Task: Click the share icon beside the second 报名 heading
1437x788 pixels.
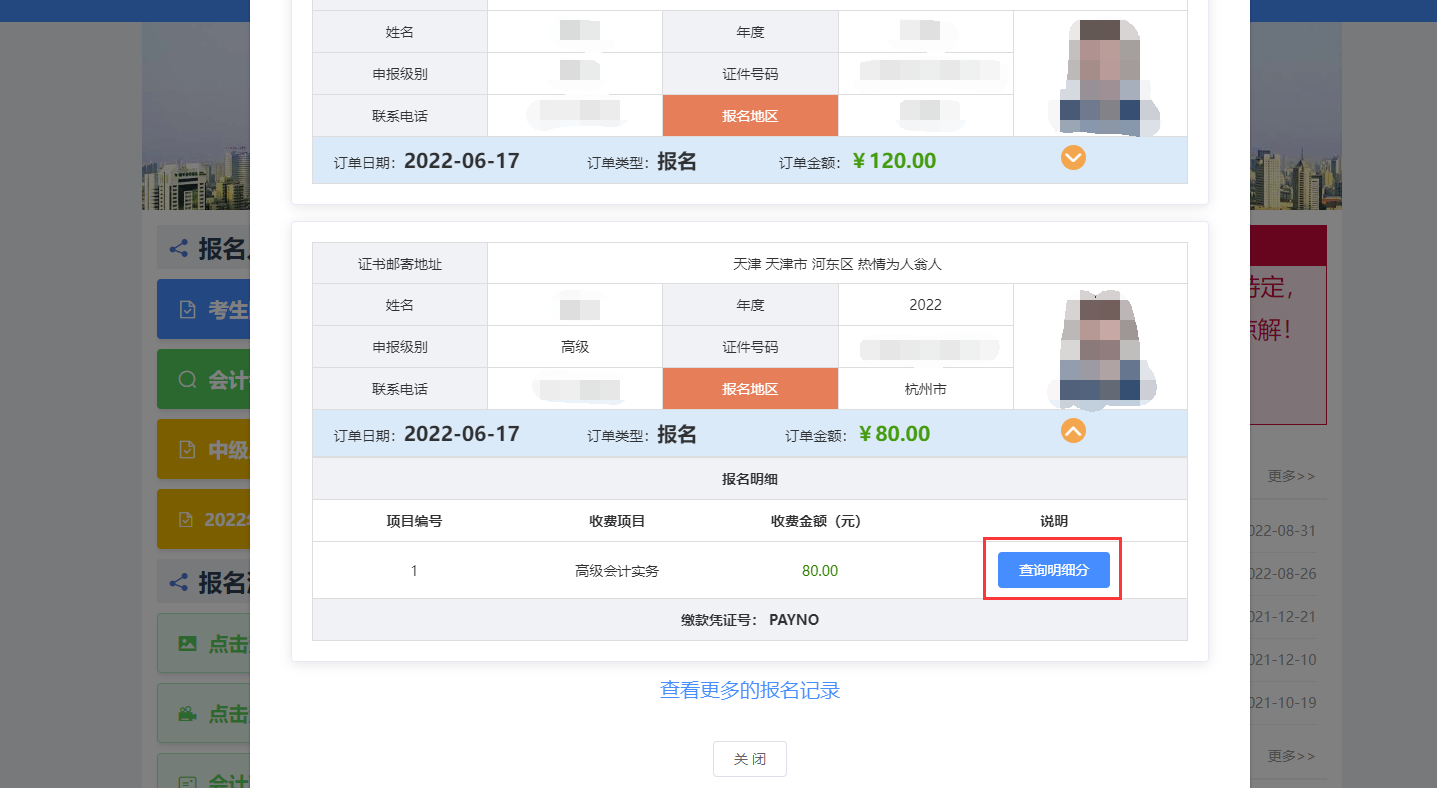Action: coord(178,582)
